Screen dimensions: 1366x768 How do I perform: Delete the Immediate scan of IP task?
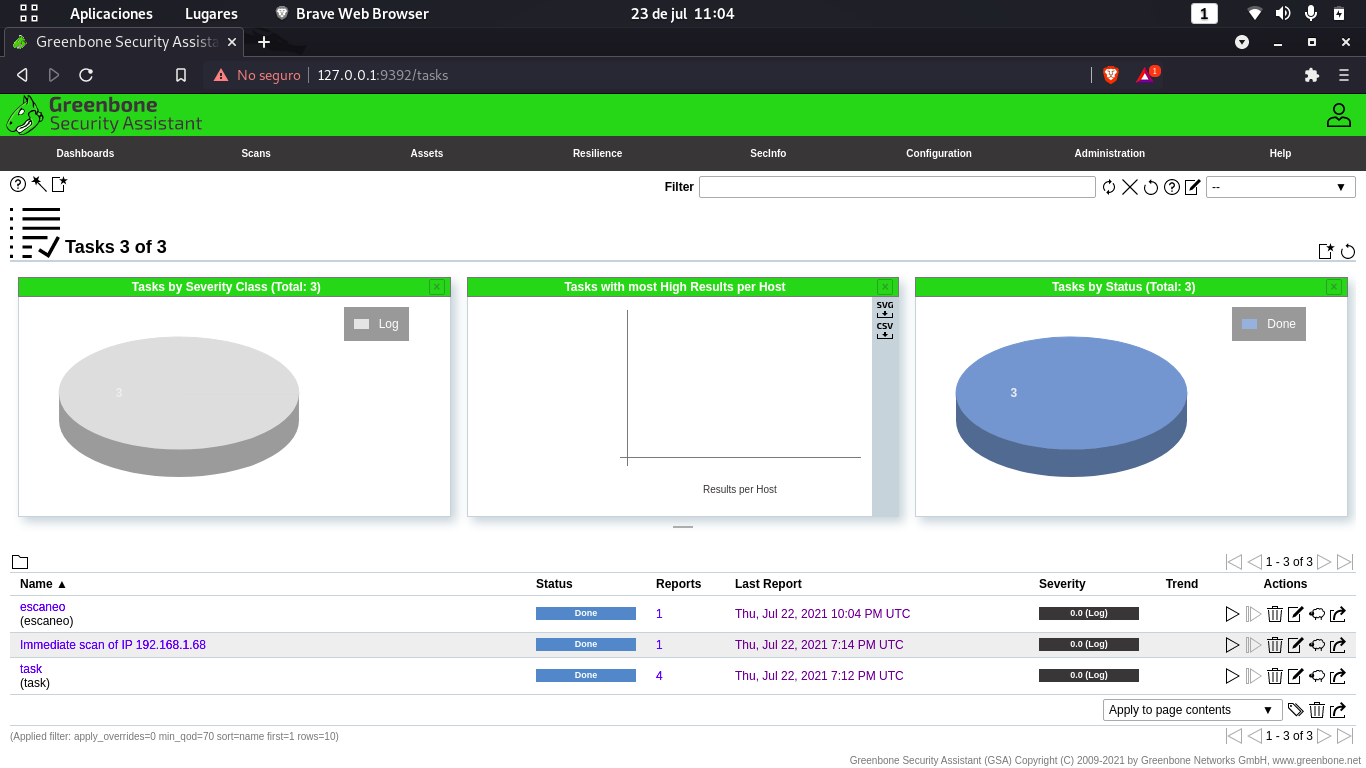(x=1275, y=645)
